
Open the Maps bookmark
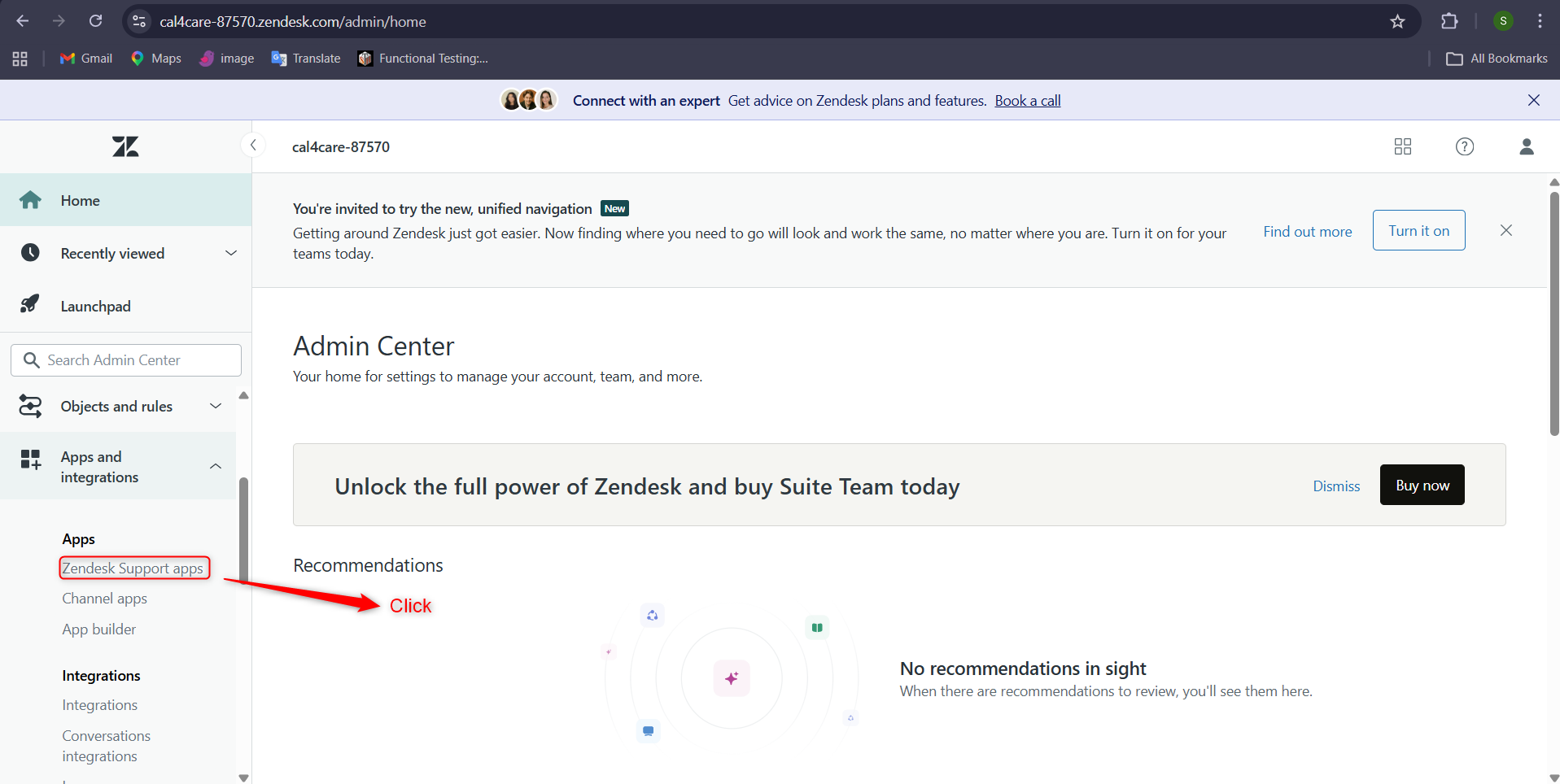pyautogui.click(x=156, y=59)
